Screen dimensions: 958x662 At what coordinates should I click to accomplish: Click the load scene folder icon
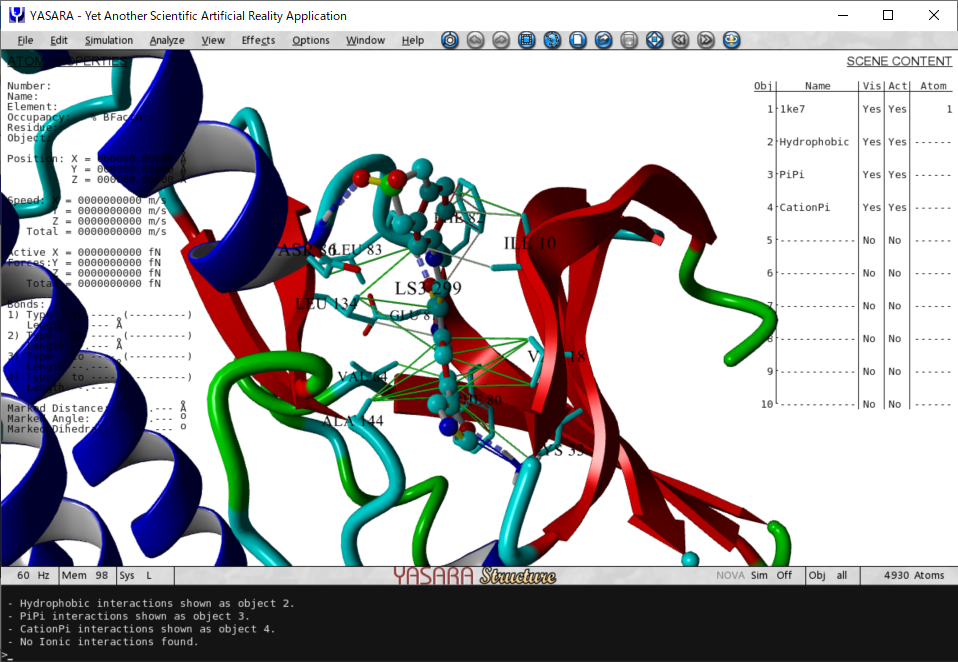pyautogui.click(x=602, y=40)
